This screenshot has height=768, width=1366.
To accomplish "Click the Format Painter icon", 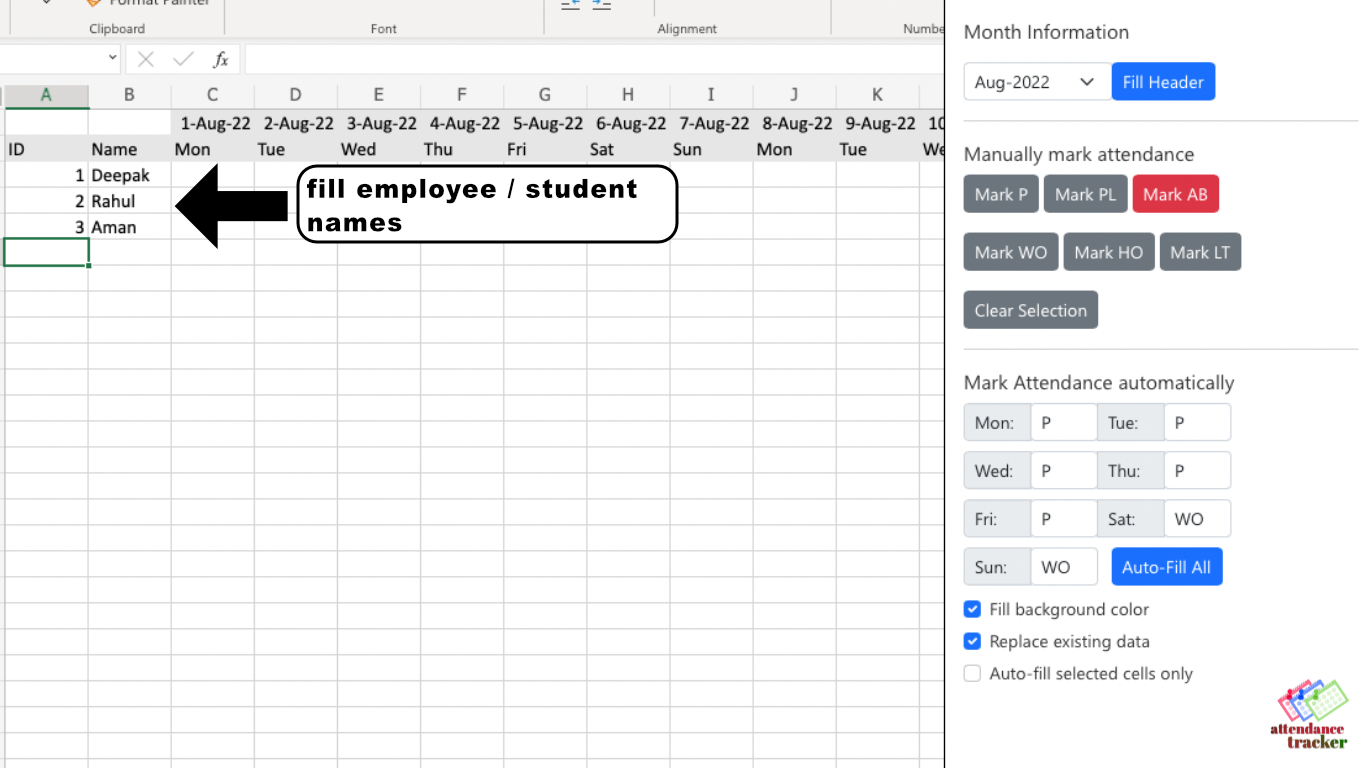I will [x=95, y=3].
